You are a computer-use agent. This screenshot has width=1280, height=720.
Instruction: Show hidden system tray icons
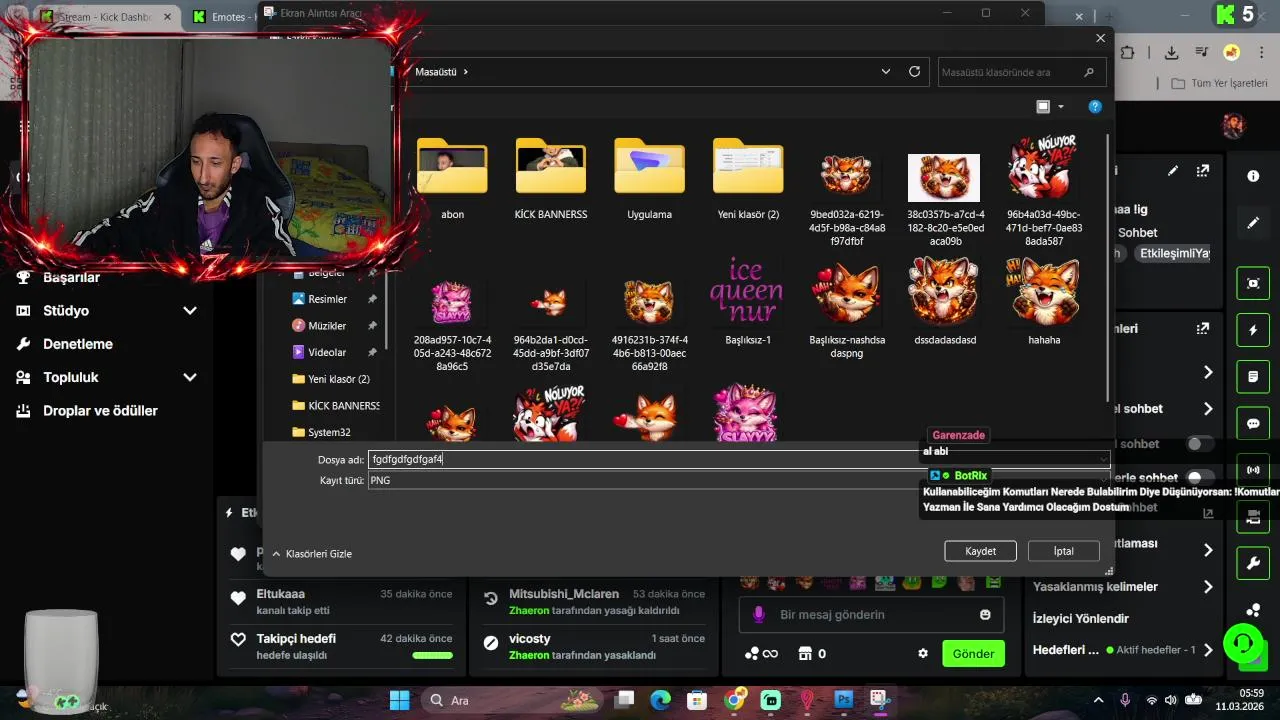coord(1099,700)
